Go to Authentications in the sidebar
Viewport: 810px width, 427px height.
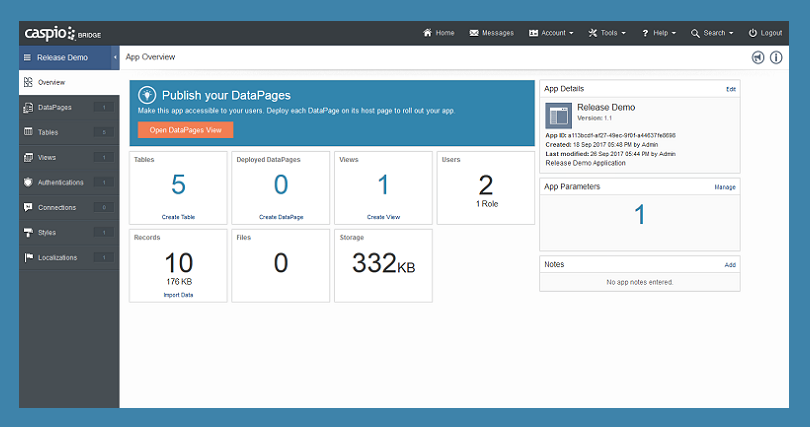point(60,182)
